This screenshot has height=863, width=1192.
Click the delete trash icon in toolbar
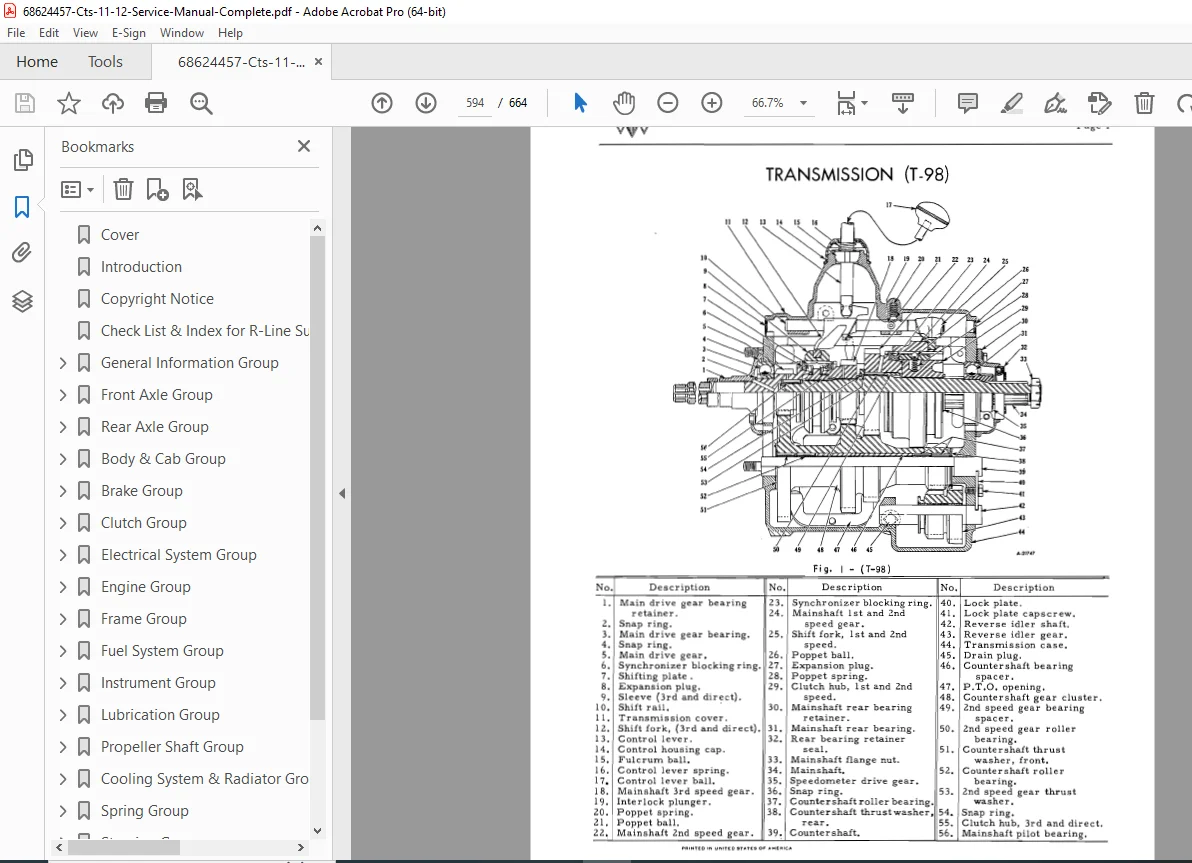coord(1144,103)
